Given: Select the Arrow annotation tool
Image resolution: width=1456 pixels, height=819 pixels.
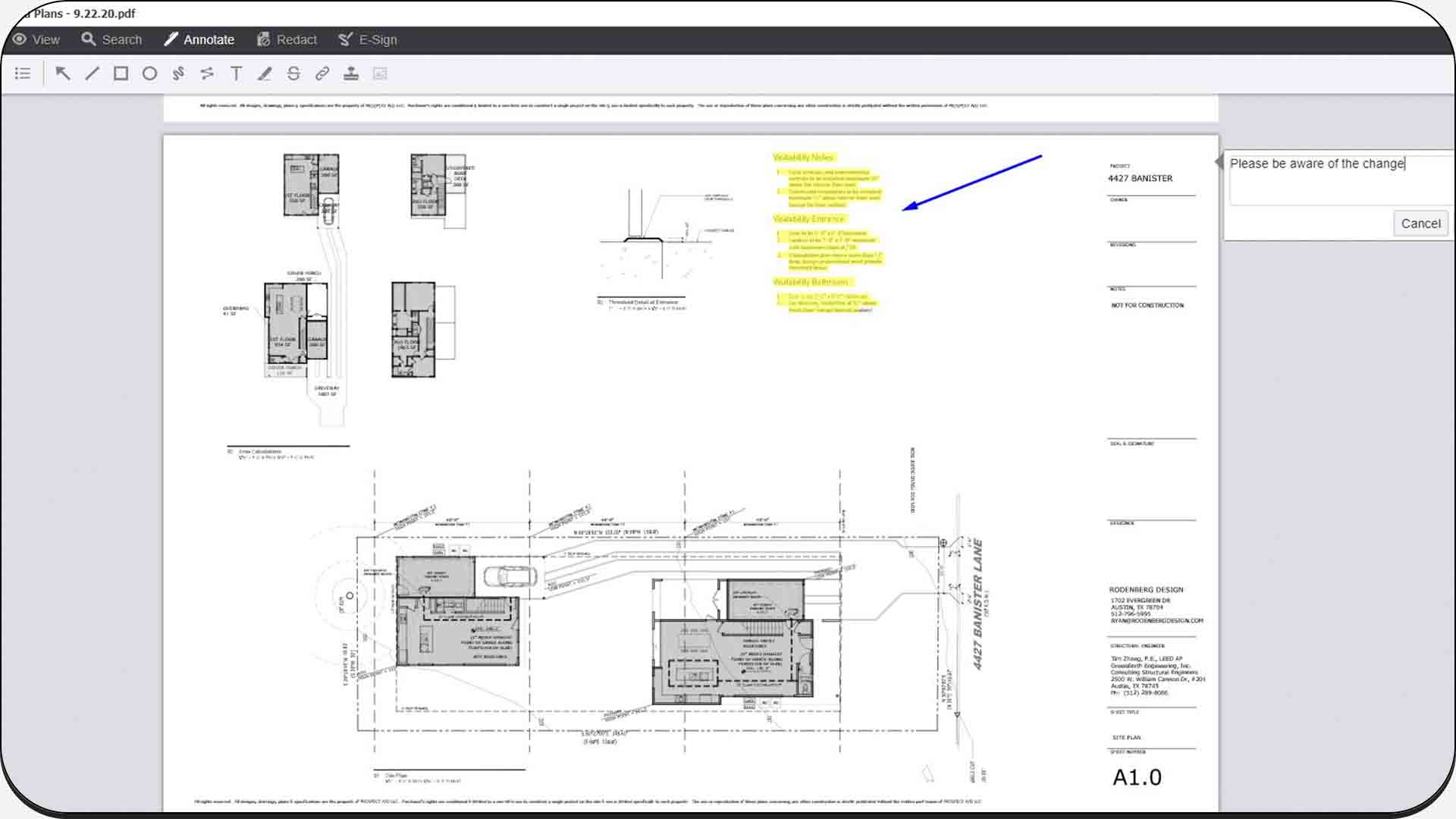Looking at the screenshot, I should coord(63,74).
